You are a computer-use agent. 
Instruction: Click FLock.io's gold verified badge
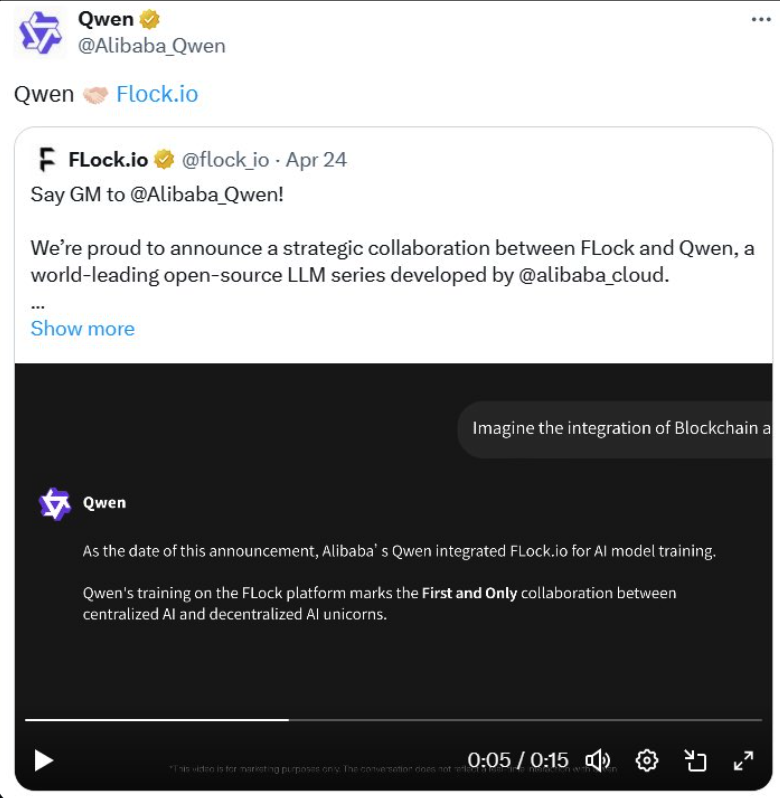point(164,160)
